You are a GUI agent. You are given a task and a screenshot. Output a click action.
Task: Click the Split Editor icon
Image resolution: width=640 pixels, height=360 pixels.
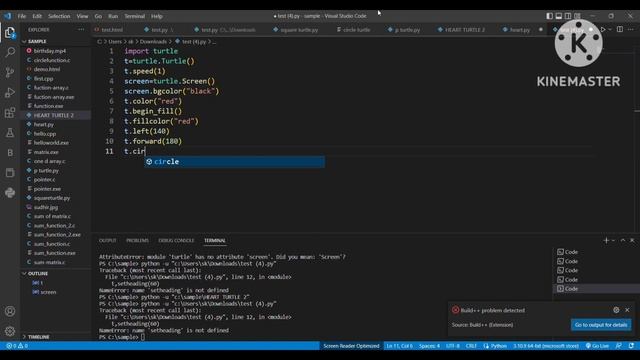(620, 29)
